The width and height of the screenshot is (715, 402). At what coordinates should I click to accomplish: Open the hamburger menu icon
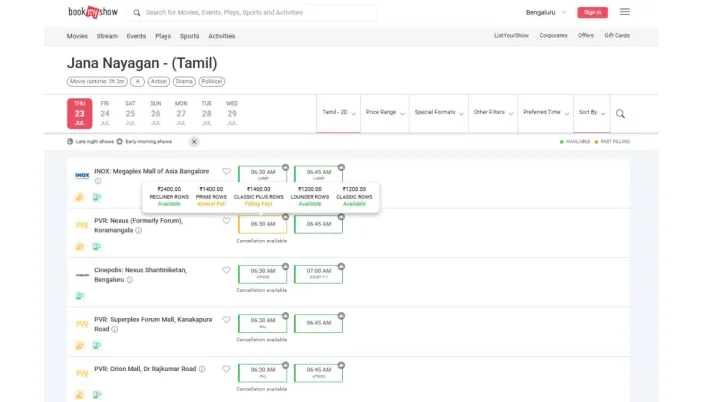(625, 12)
